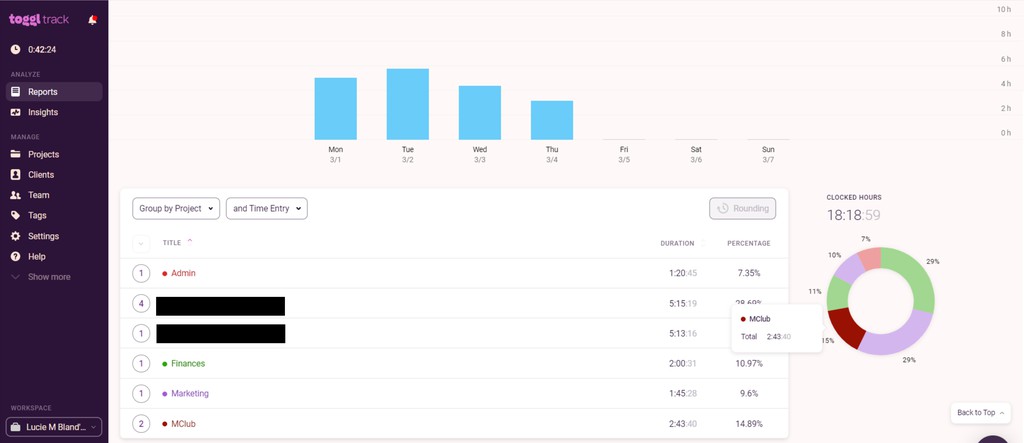The height and width of the screenshot is (443, 1024).
Task: Click the small green 11% donut segment
Action: pyautogui.click(x=837, y=293)
